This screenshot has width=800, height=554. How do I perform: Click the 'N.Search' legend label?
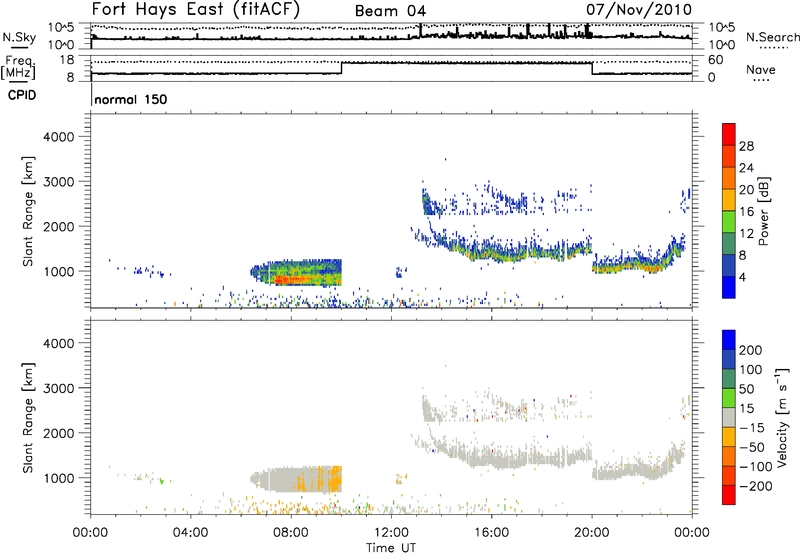coord(772,37)
